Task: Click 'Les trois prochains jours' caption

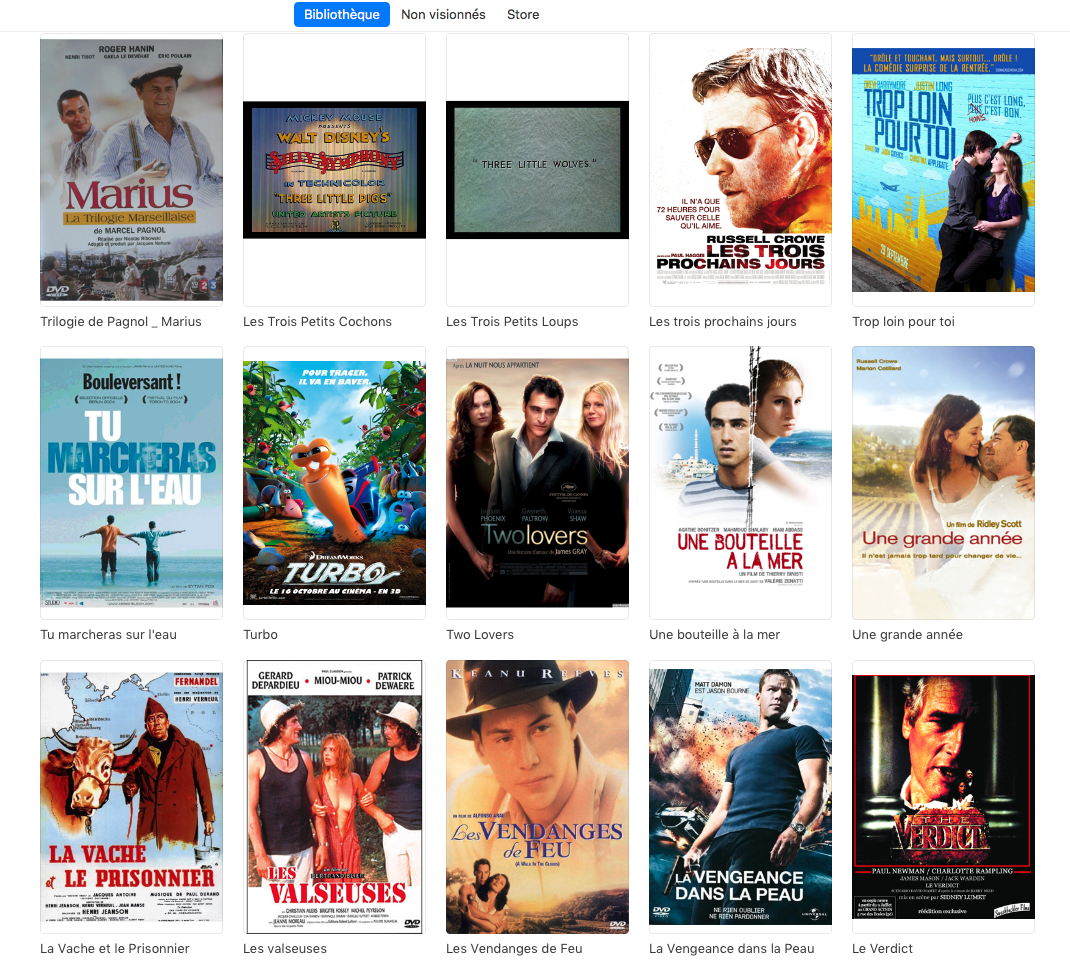Action: tap(723, 321)
